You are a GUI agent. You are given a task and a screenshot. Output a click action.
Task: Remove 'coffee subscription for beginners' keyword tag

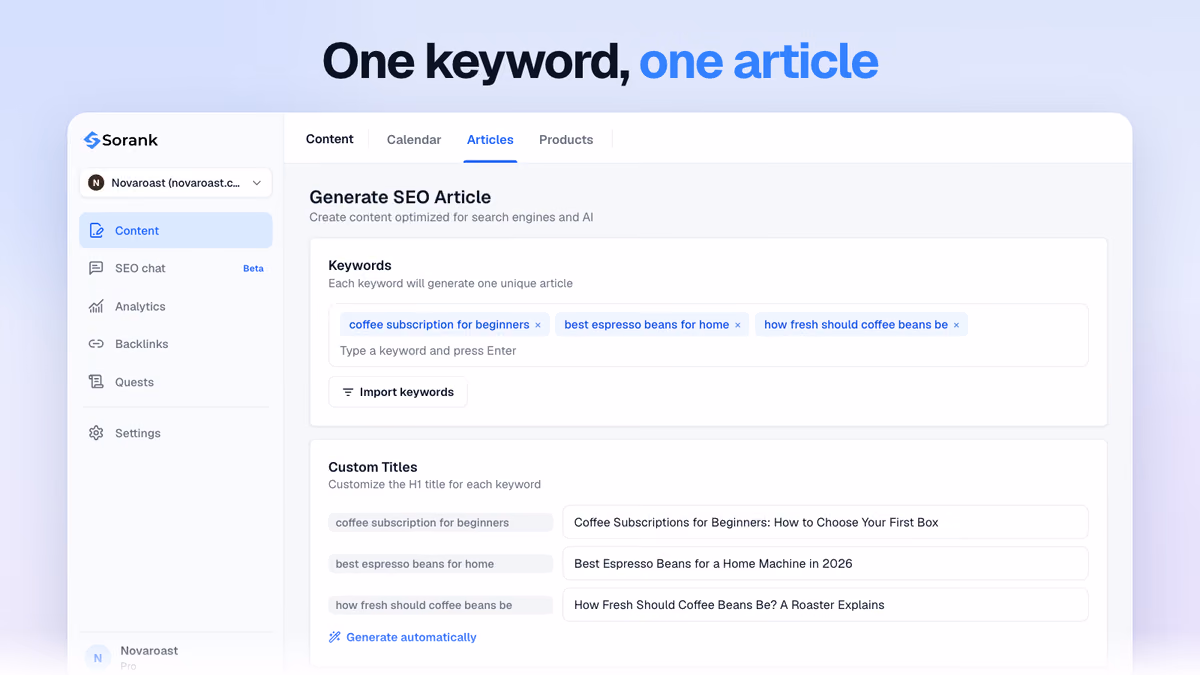coord(538,325)
